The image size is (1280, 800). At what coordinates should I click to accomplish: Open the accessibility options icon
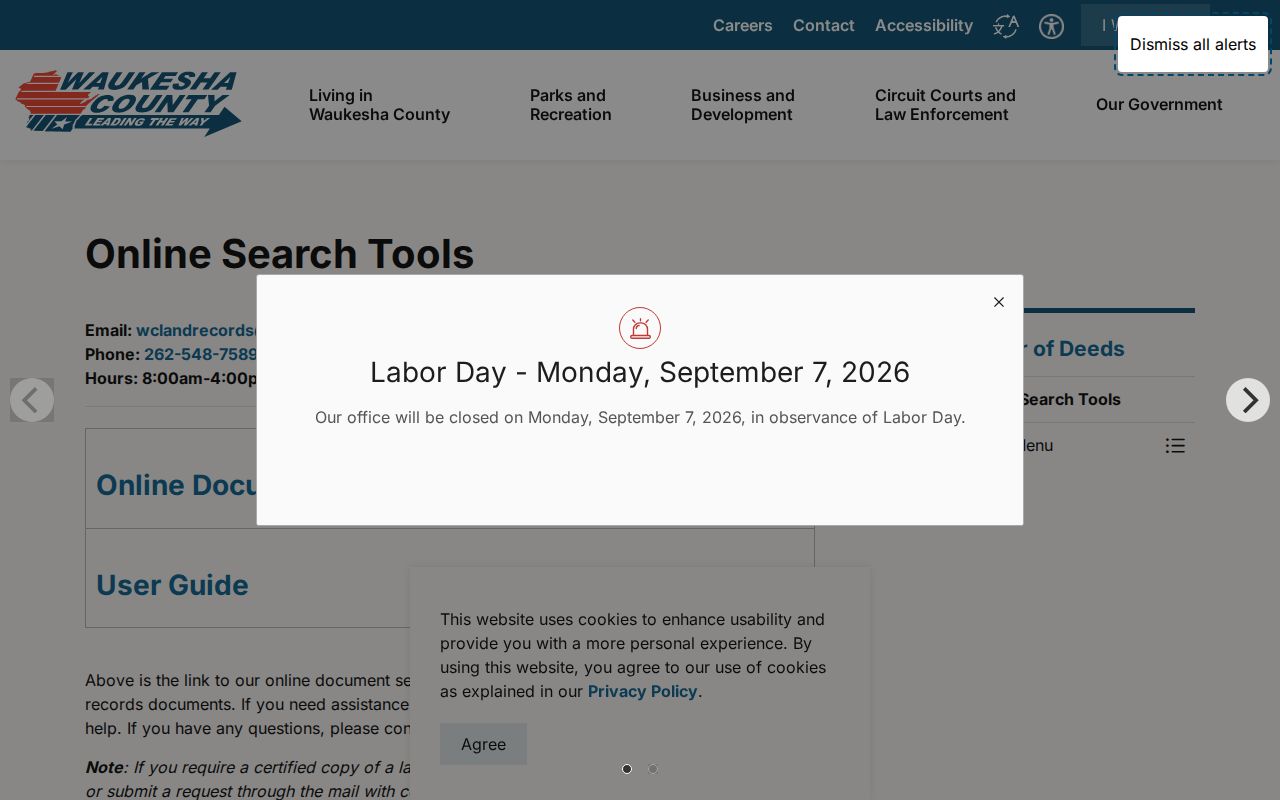tap(1051, 26)
